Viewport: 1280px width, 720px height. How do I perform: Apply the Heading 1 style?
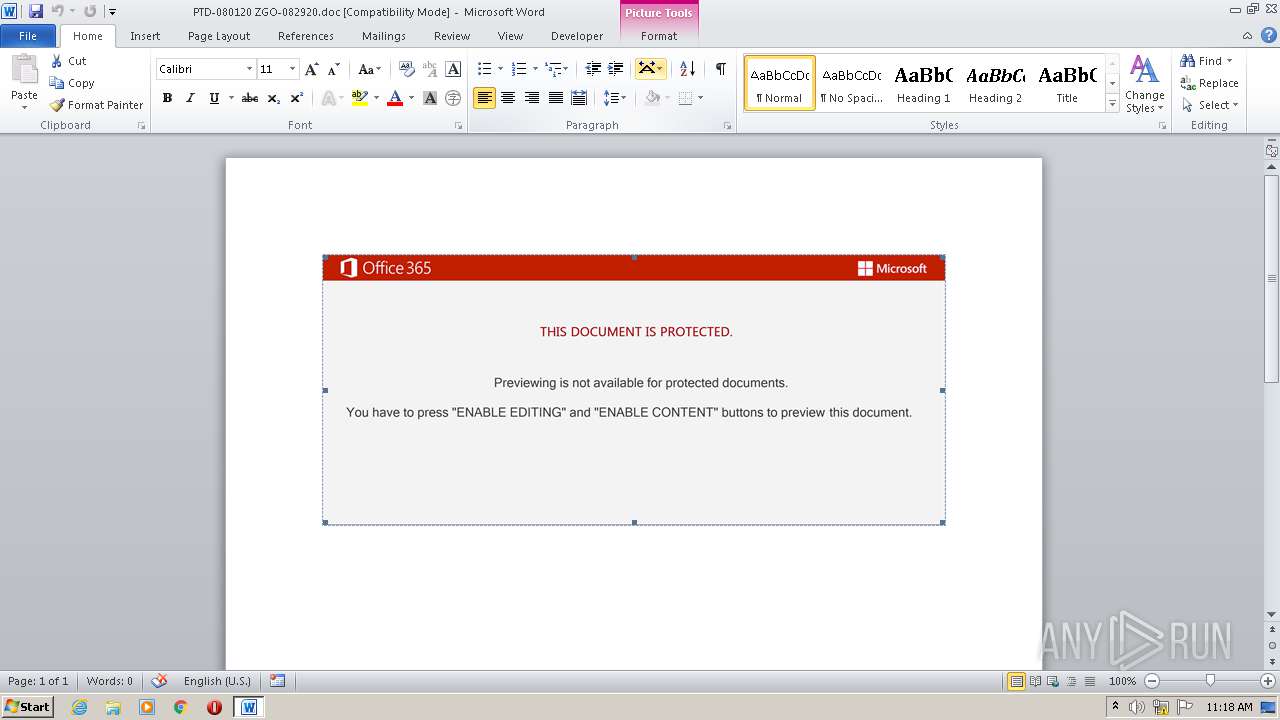(923, 83)
